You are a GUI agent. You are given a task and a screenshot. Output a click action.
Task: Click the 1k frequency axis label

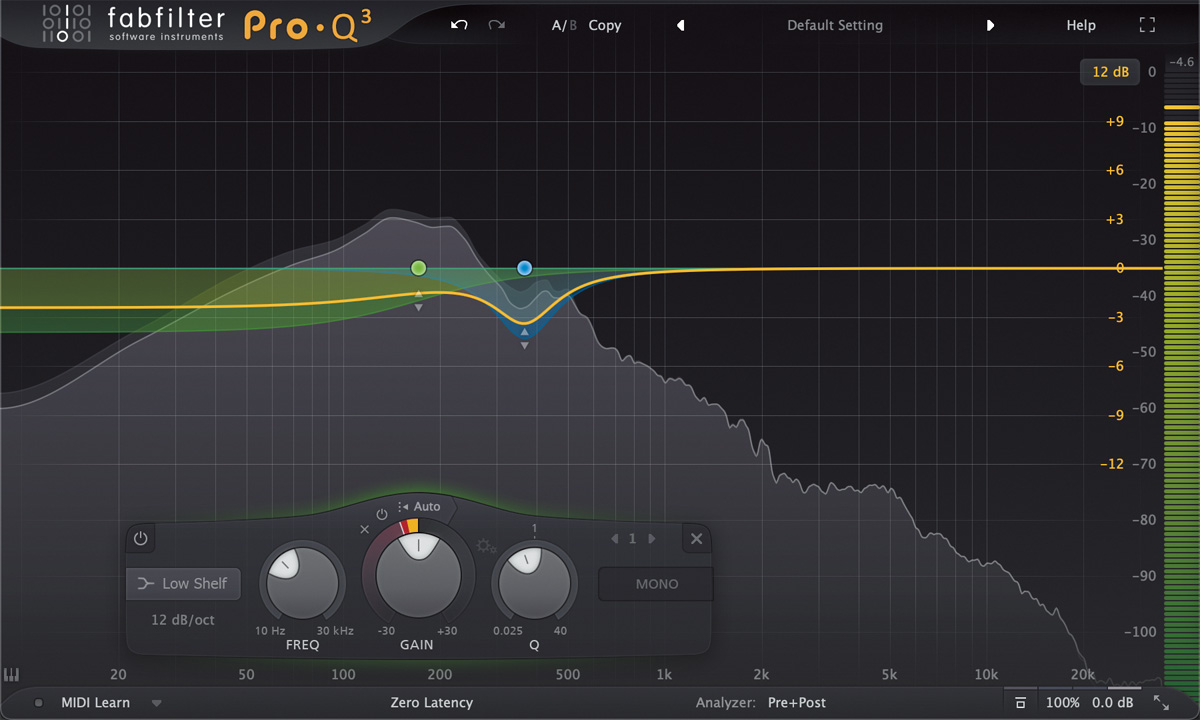pos(664,675)
